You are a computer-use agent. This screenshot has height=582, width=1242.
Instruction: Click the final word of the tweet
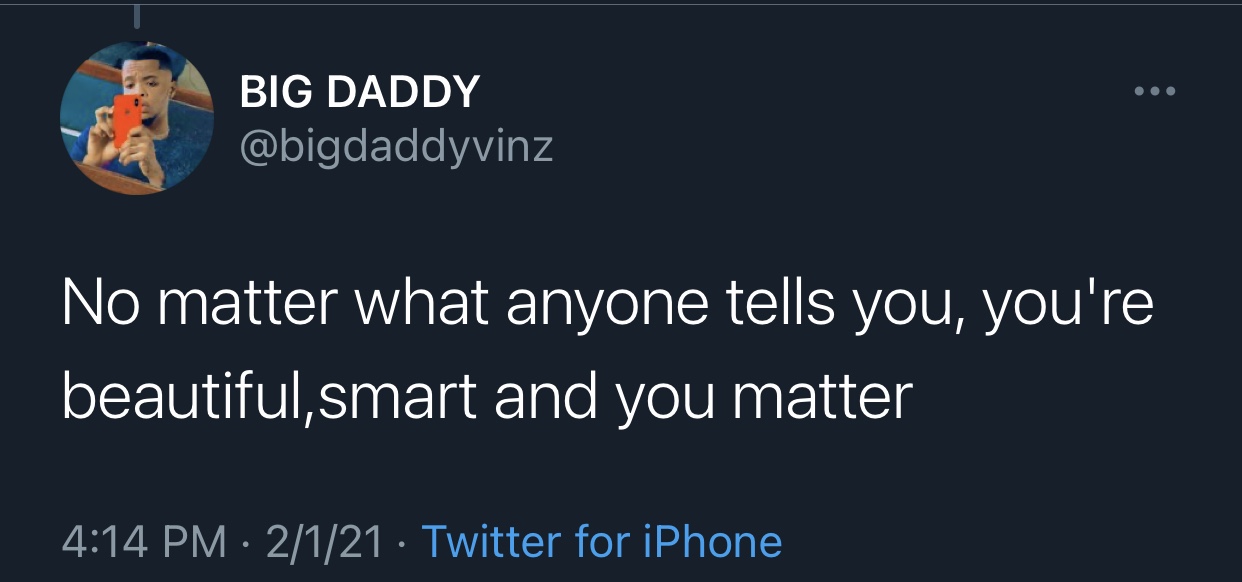[822, 398]
